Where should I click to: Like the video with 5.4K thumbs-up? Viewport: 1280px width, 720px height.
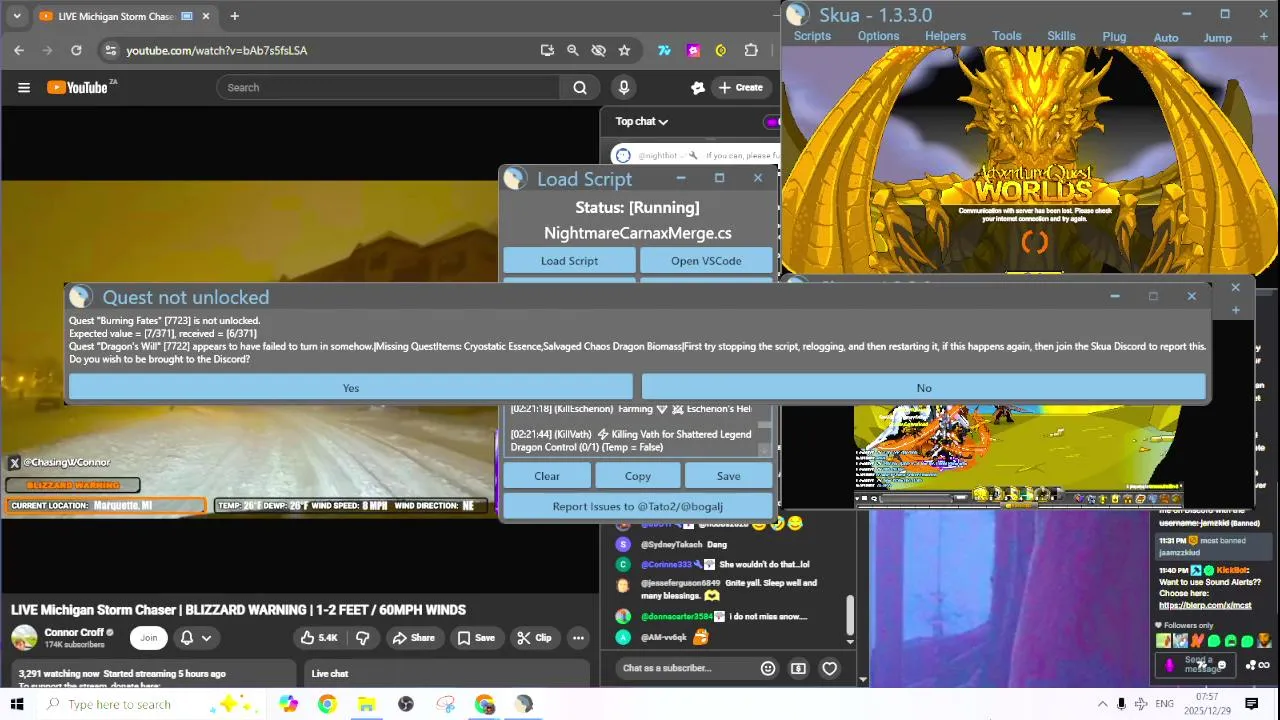click(x=319, y=638)
